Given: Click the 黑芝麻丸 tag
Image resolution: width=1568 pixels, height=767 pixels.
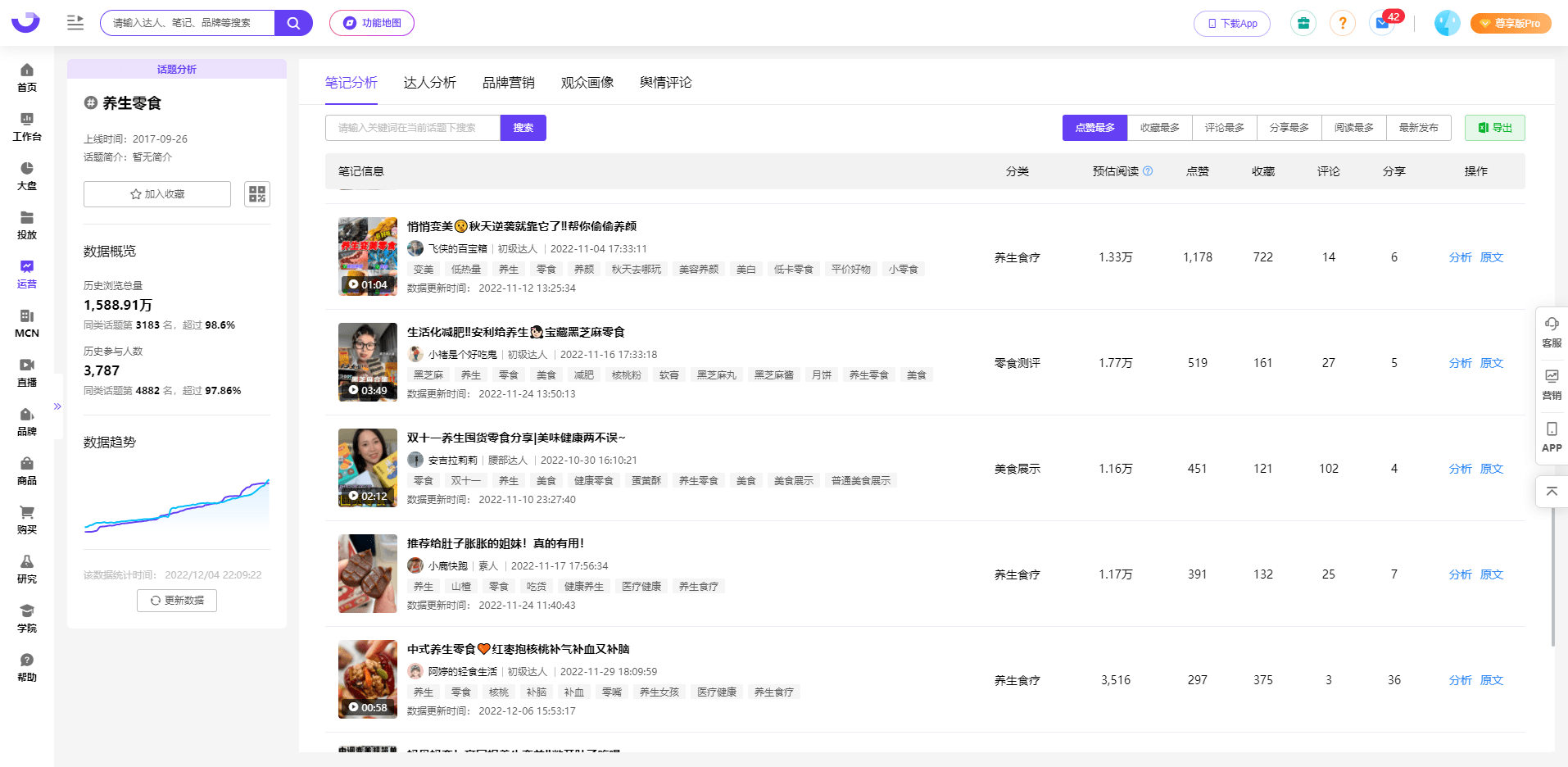Looking at the screenshot, I should coord(717,375).
